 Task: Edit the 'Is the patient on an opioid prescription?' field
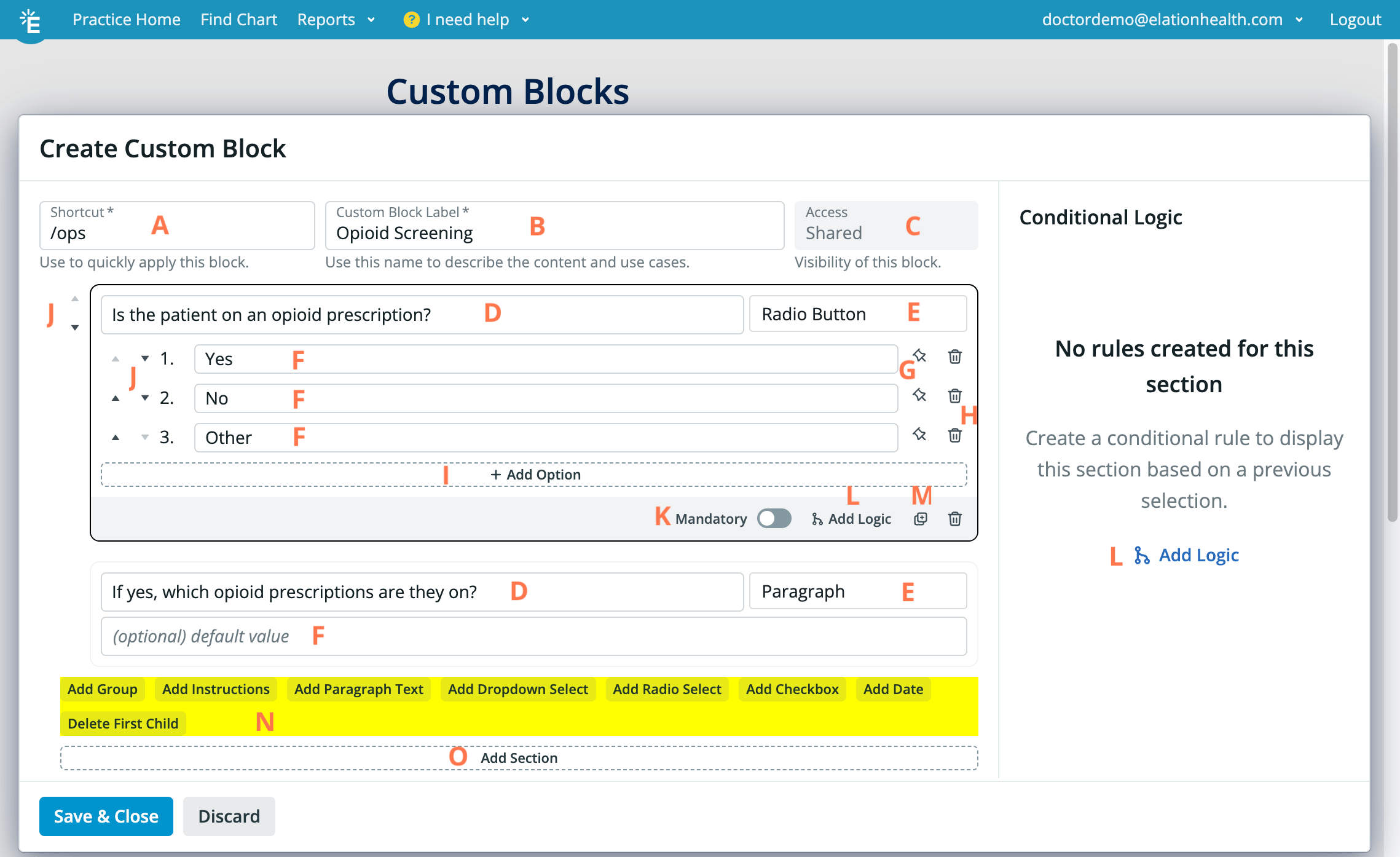[422, 315]
